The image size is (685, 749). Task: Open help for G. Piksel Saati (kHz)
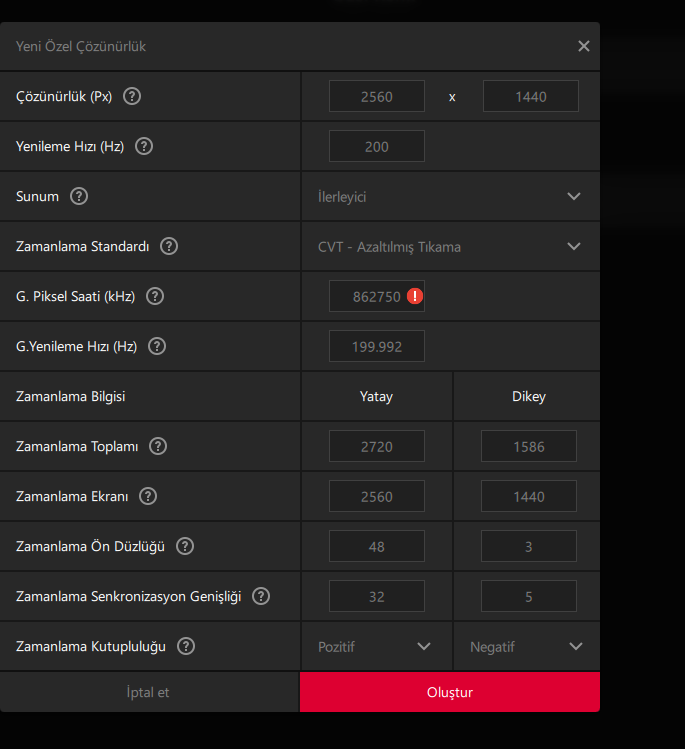pos(155,296)
